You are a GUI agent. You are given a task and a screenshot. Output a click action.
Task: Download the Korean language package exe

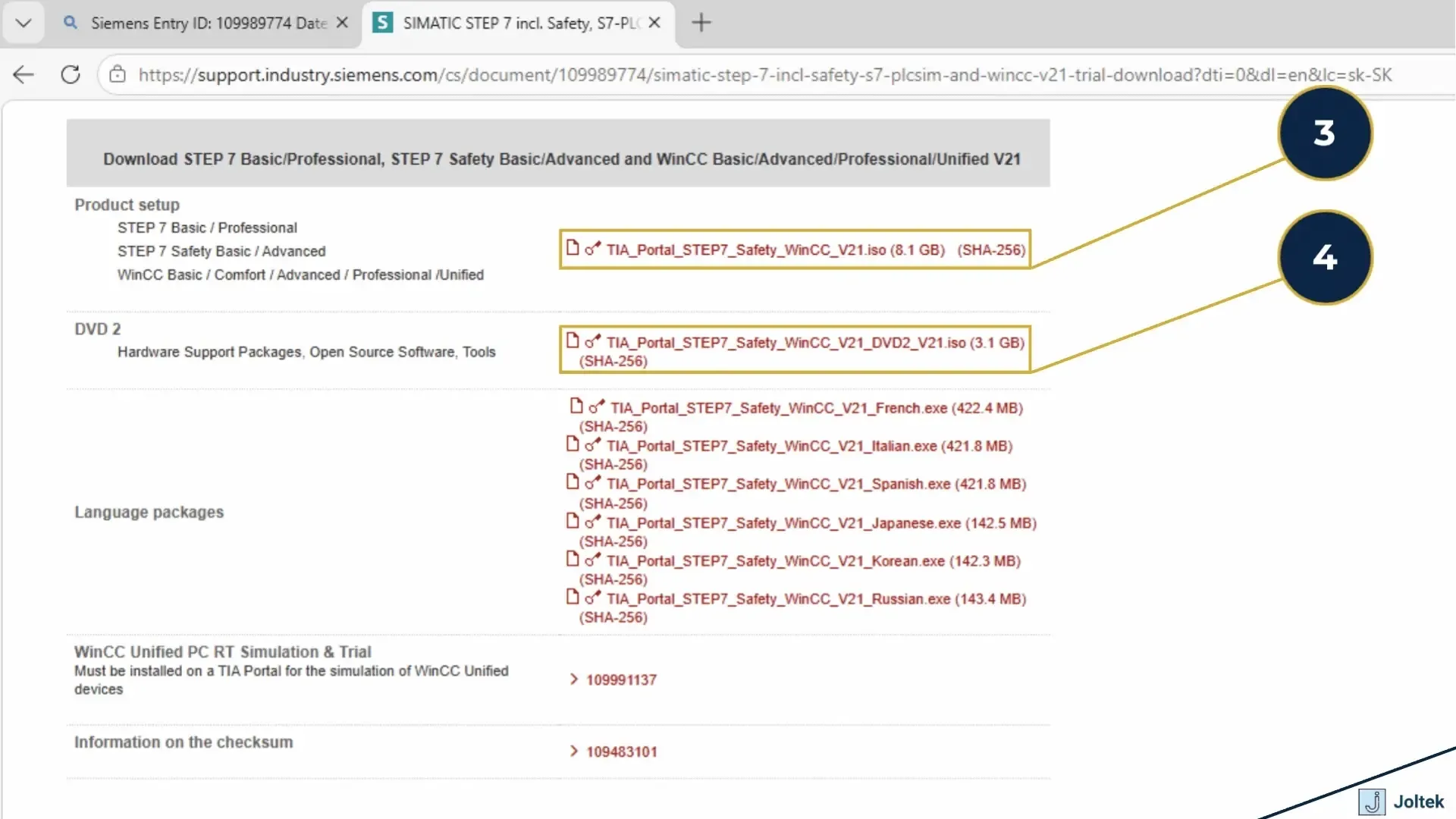tap(814, 561)
